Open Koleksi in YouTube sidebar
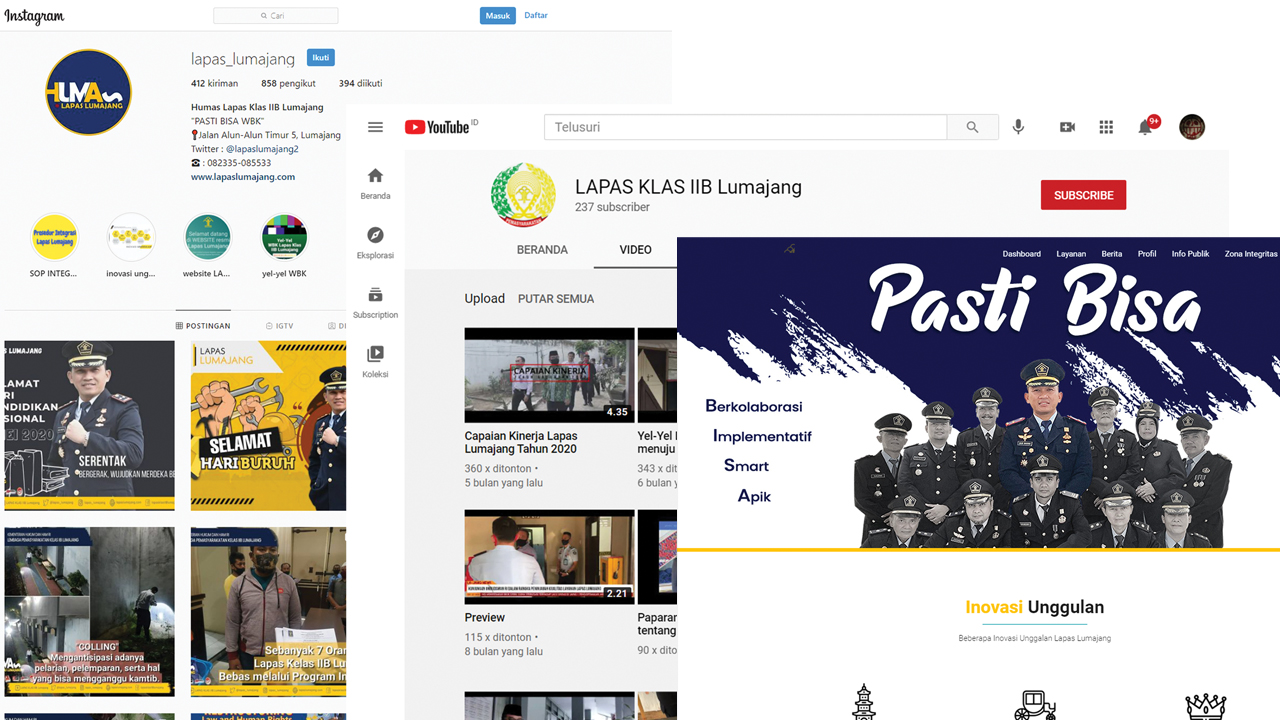The height and width of the screenshot is (720, 1280). (x=375, y=362)
